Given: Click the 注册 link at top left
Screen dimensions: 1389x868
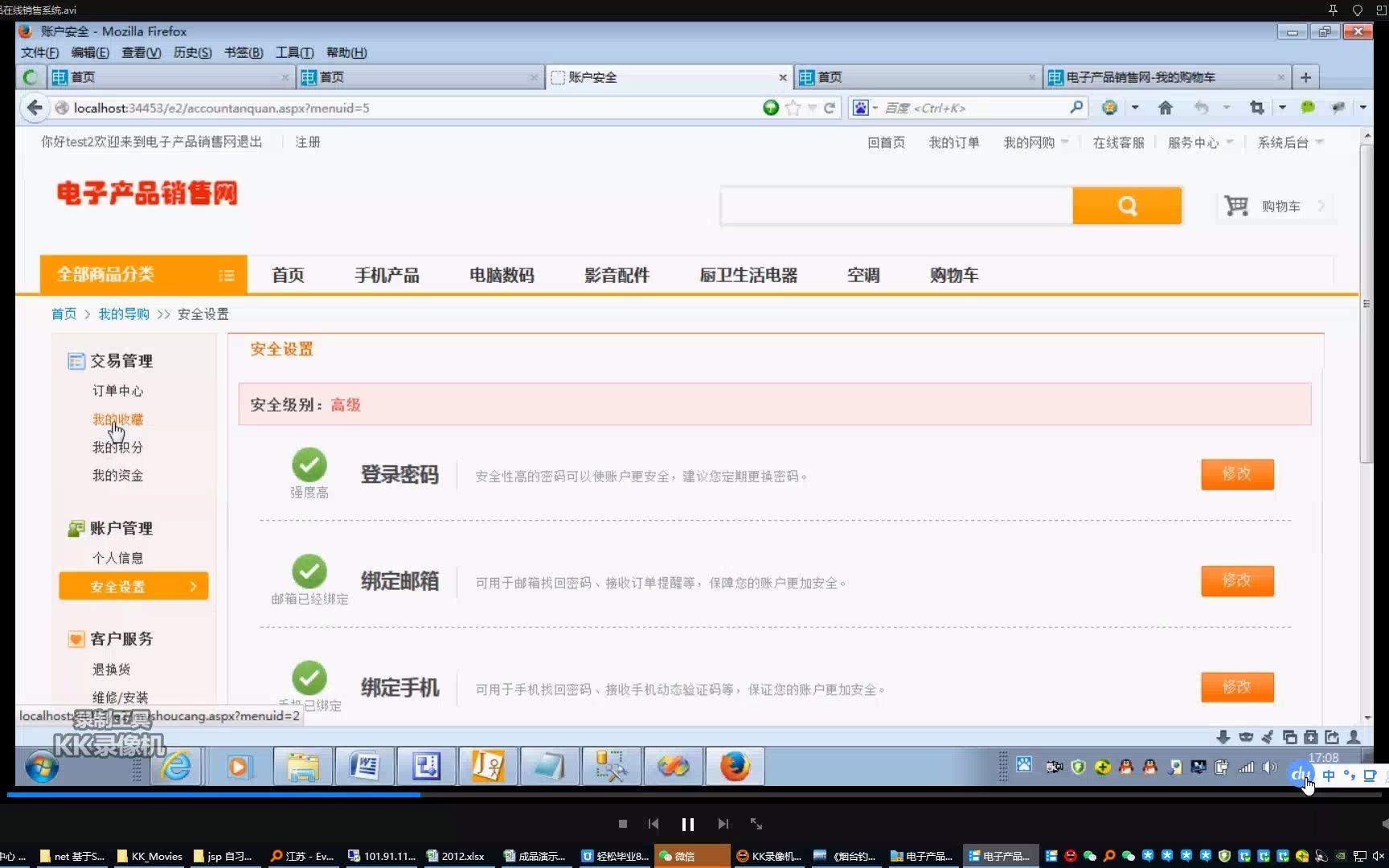Looking at the screenshot, I should click(x=306, y=141).
